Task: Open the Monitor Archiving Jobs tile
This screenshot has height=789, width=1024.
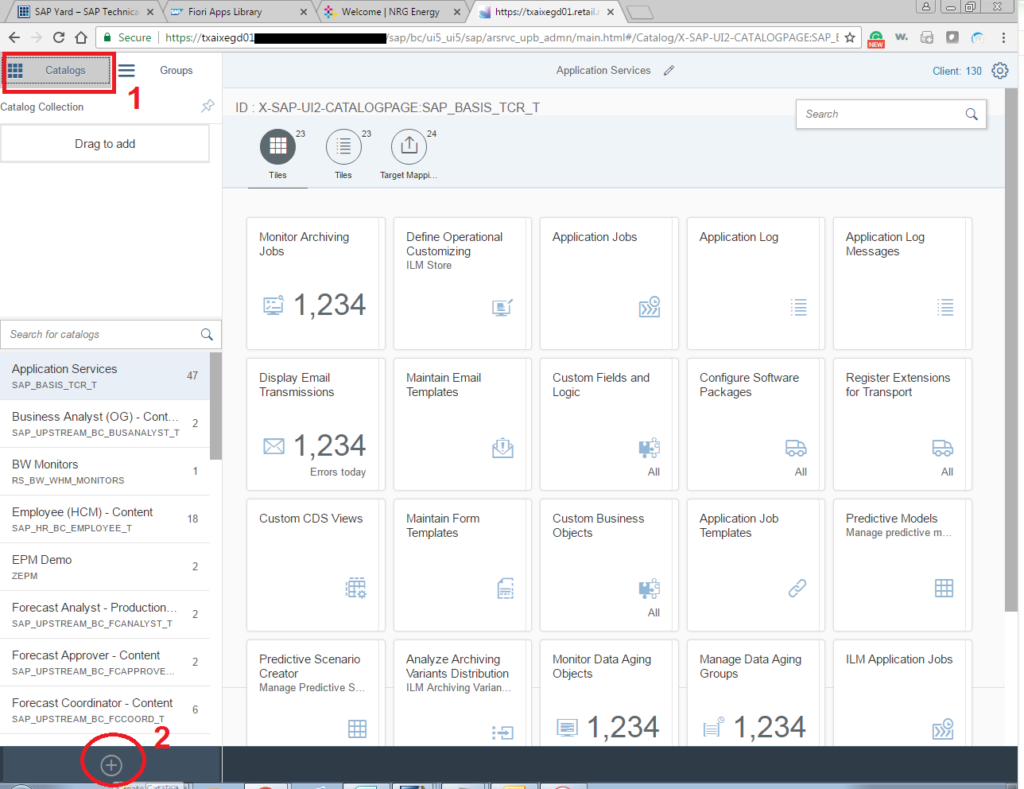Action: coord(315,283)
